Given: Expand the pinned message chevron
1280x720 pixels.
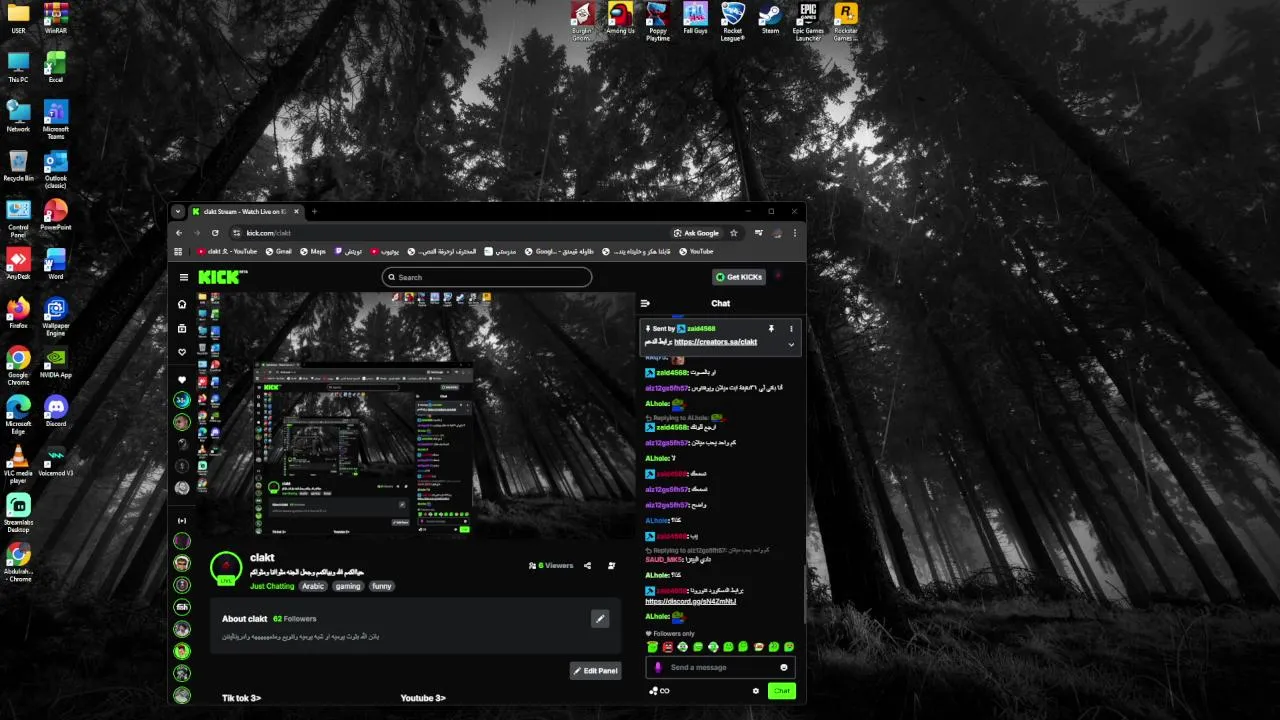Looking at the screenshot, I should (791, 344).
